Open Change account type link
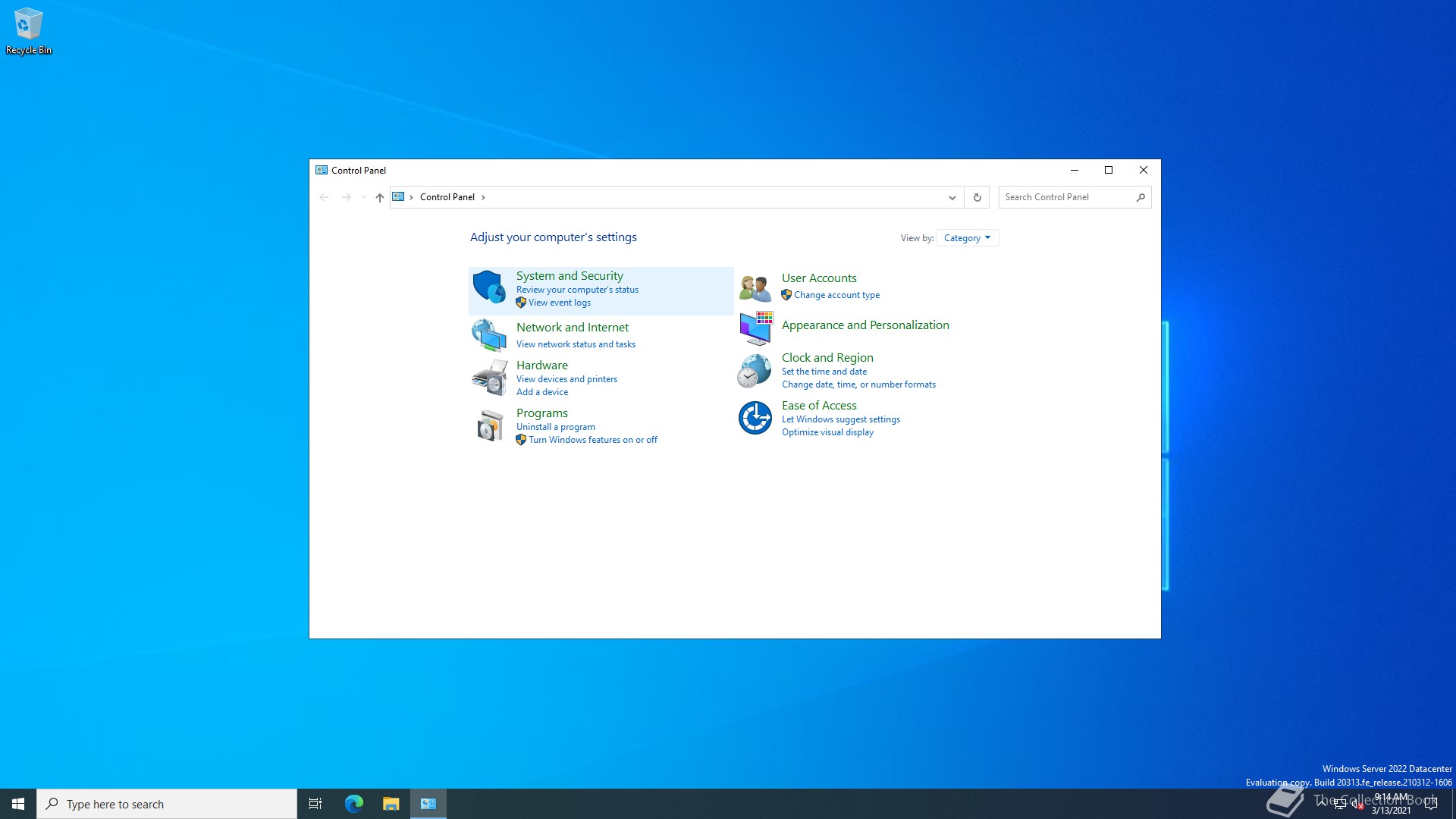1456x819 pixels. 836,295
